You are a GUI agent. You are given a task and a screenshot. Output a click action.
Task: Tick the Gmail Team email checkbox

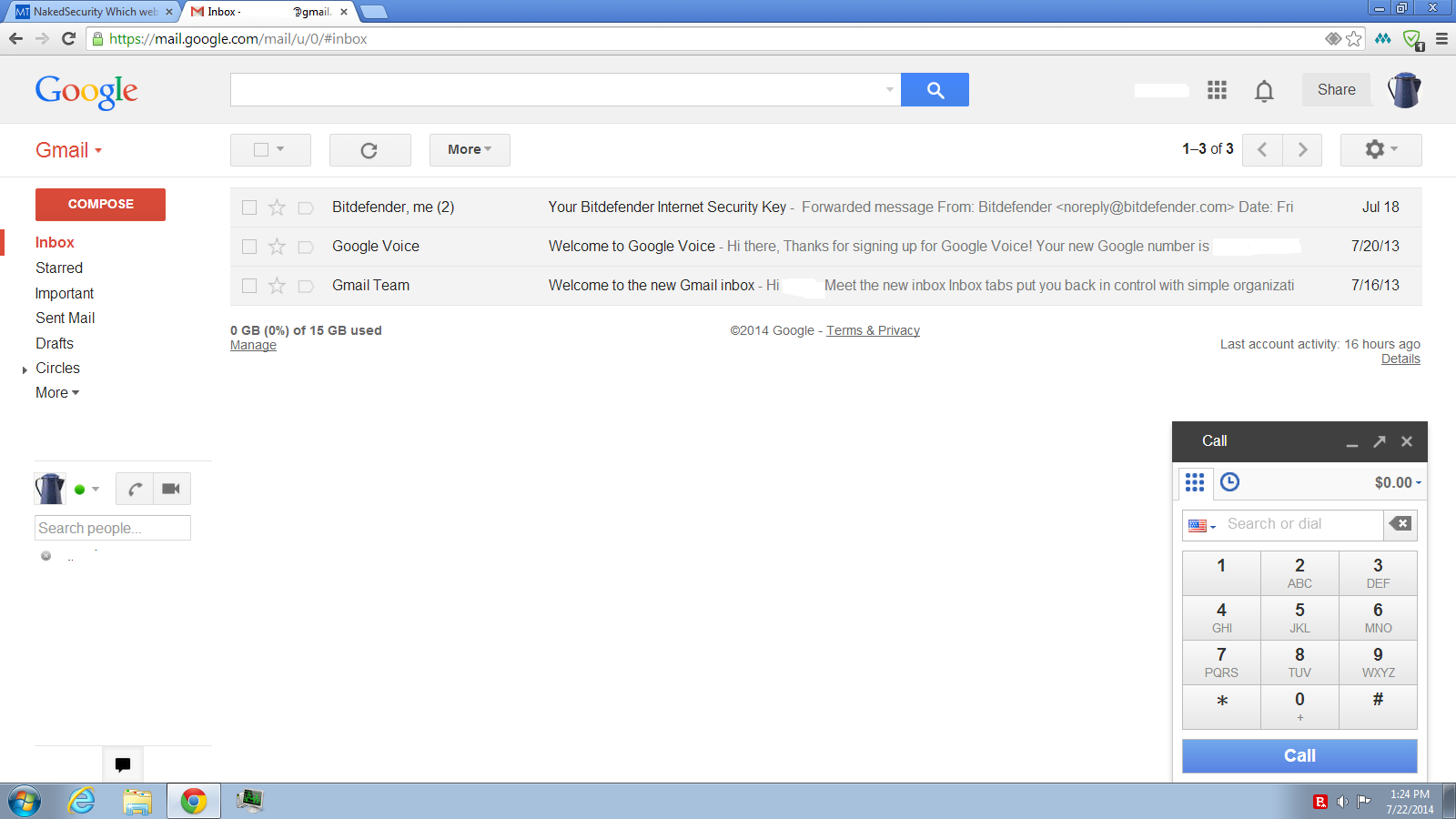[x=249, y=286]
